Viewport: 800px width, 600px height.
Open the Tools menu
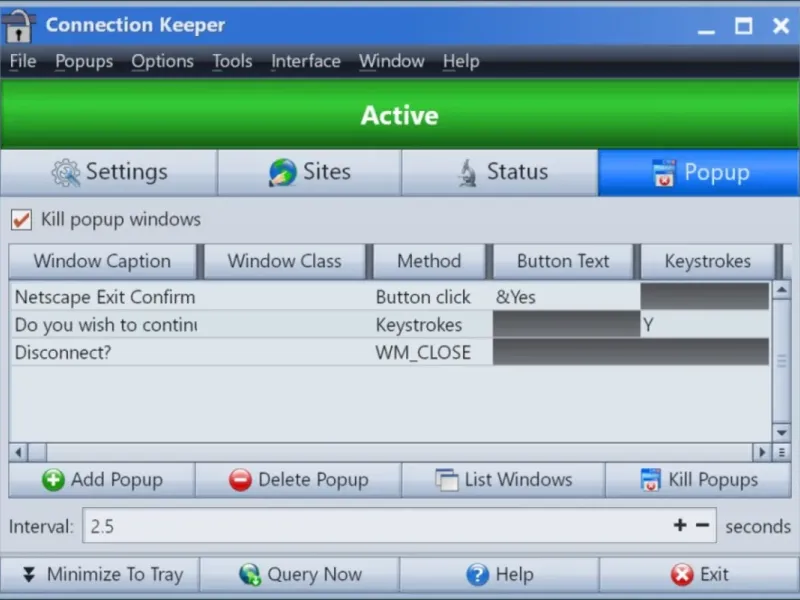pyautogui.click(x=232, y=61)
